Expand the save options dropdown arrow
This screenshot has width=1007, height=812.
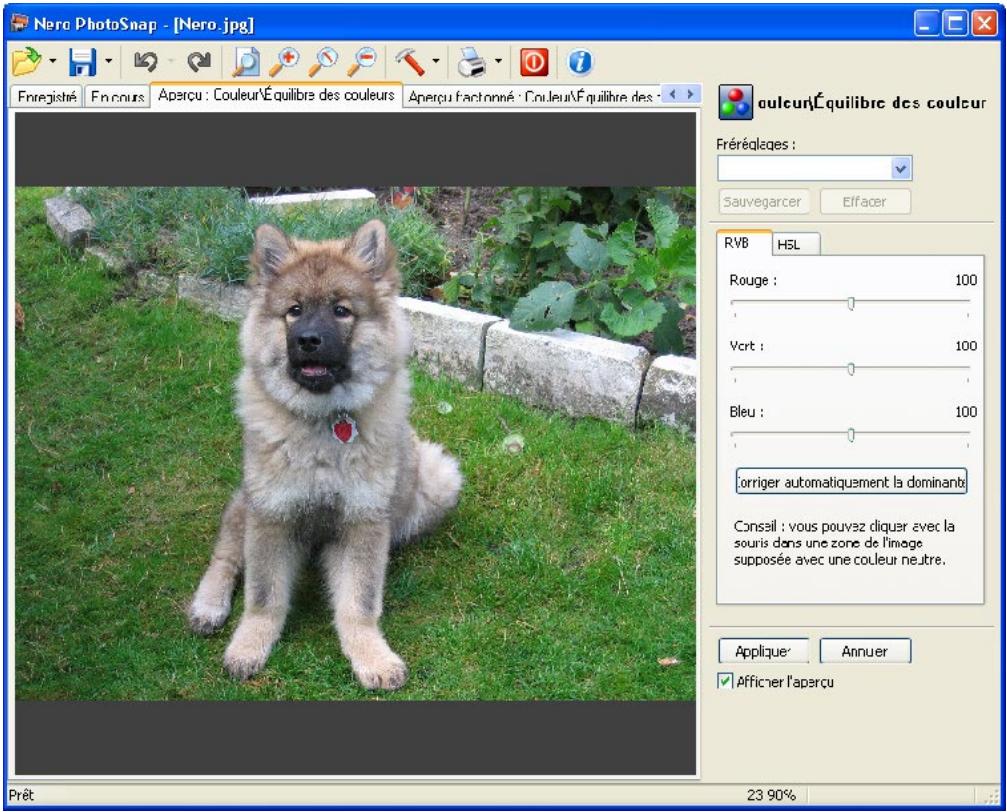coord(109,62)
